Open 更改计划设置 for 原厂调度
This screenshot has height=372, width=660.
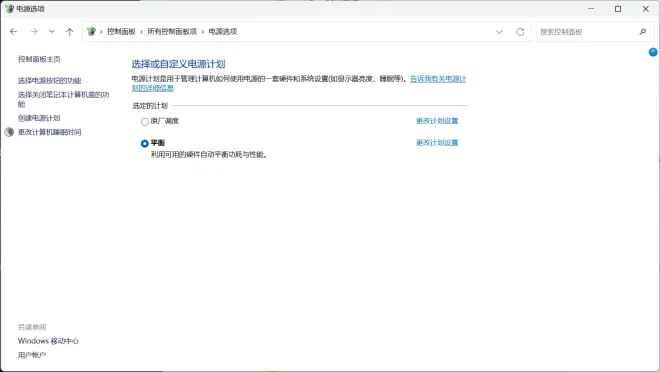pyautogui.click(x=437, y=121)
